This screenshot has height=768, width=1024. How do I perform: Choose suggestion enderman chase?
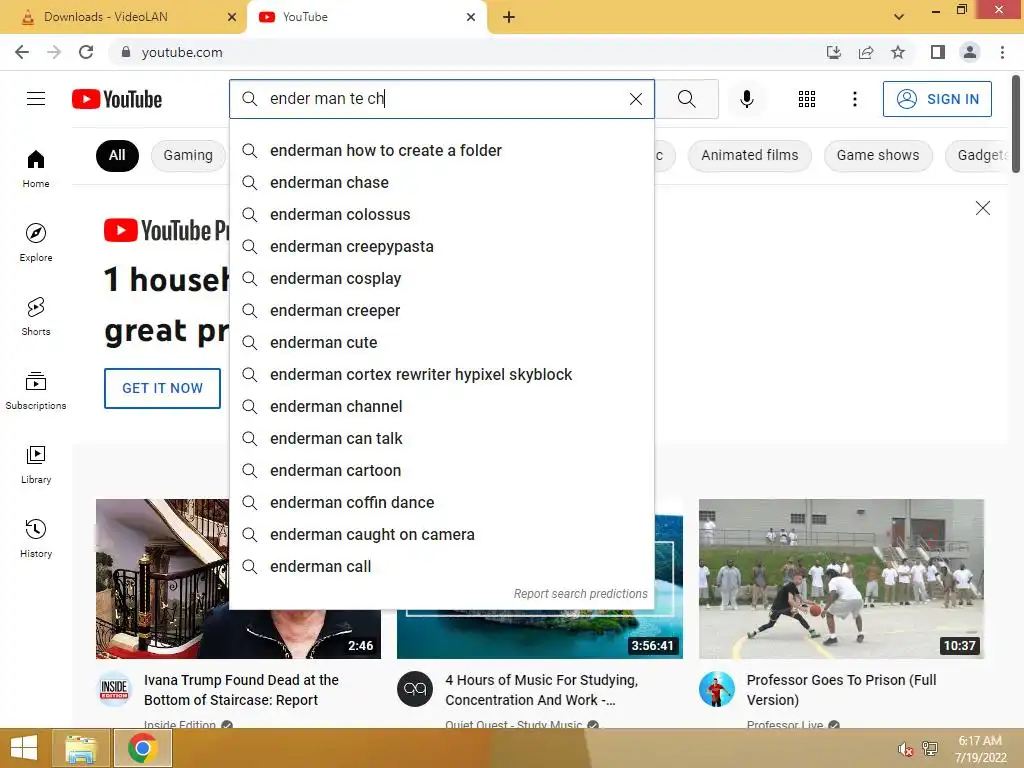pyautogui.click(x=441, y=183)
